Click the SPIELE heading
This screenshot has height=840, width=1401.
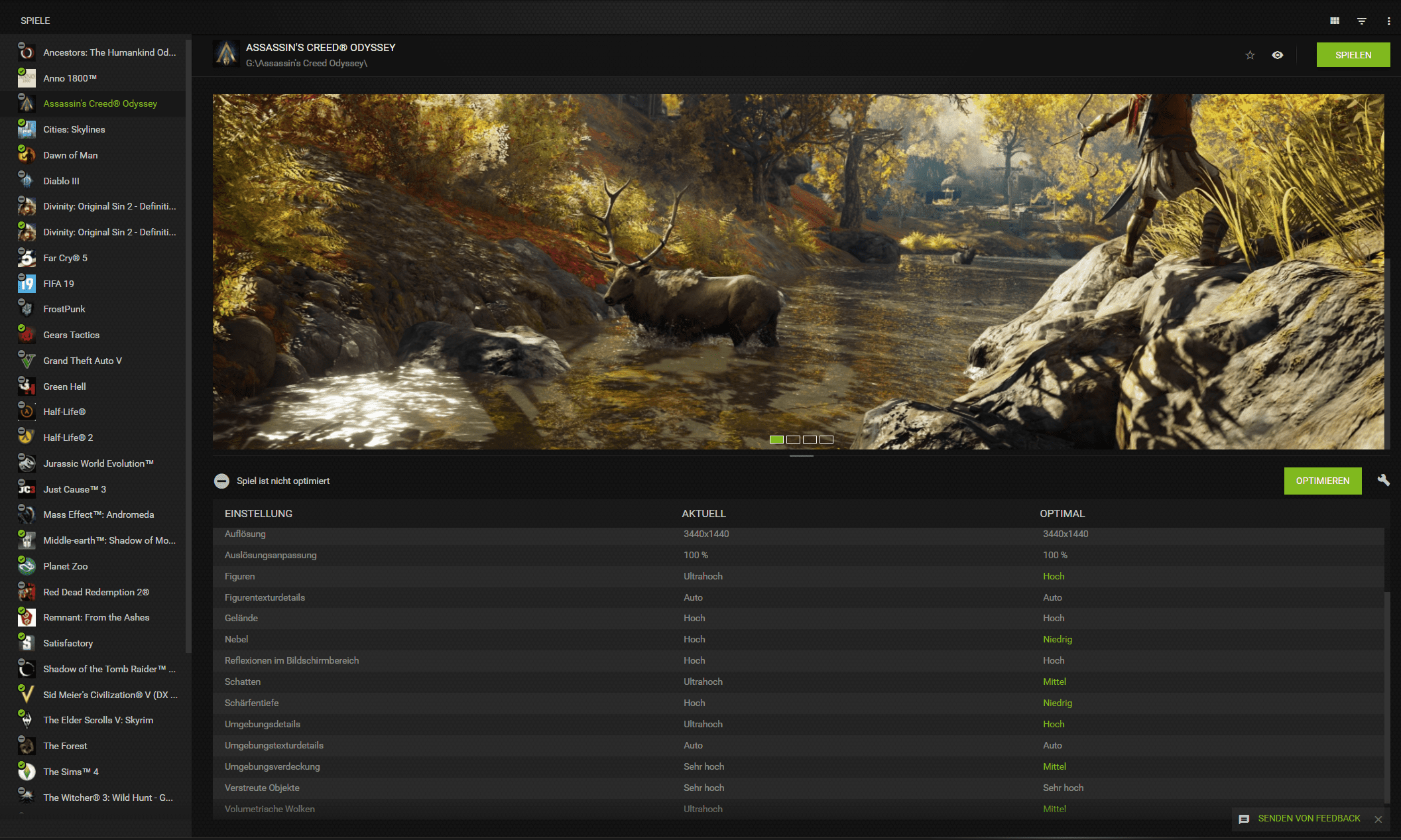(x=35, y=21)
